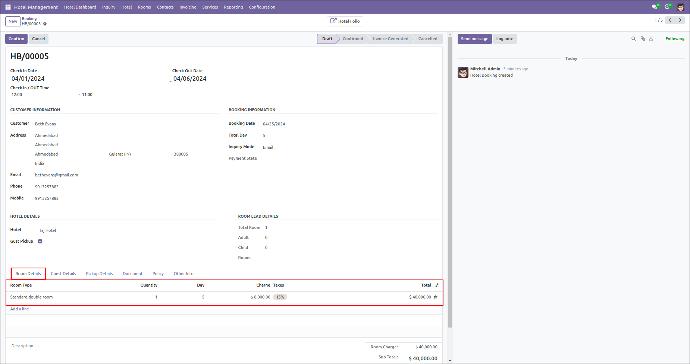Click the New record button
Viewport: 690px width, 364px height.
[x=12, y=21]
